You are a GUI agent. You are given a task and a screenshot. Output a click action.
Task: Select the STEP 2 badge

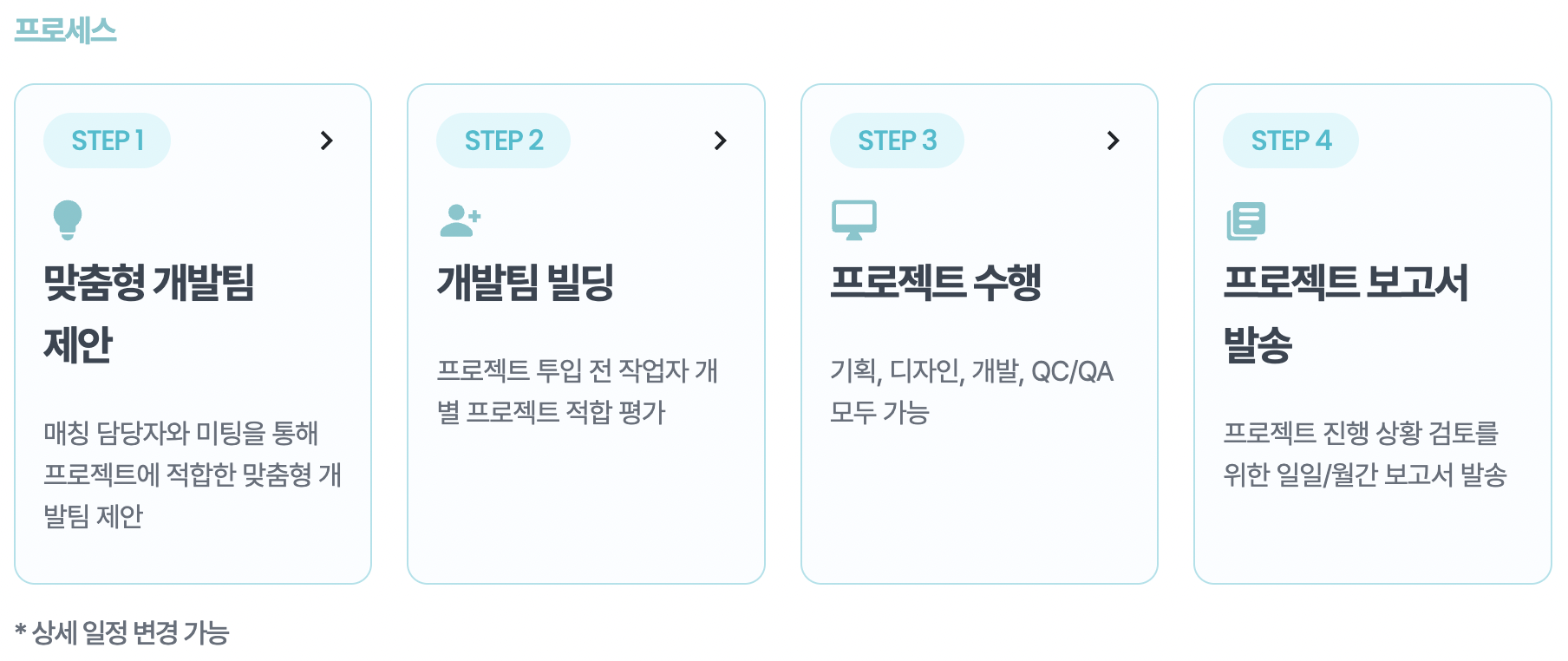(x=504, y=141)
